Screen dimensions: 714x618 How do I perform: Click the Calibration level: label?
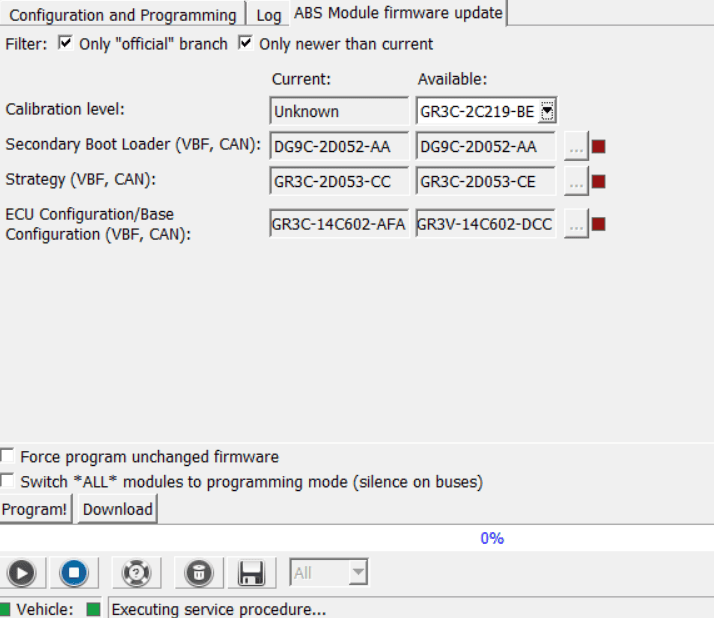(x=65, y=109)
